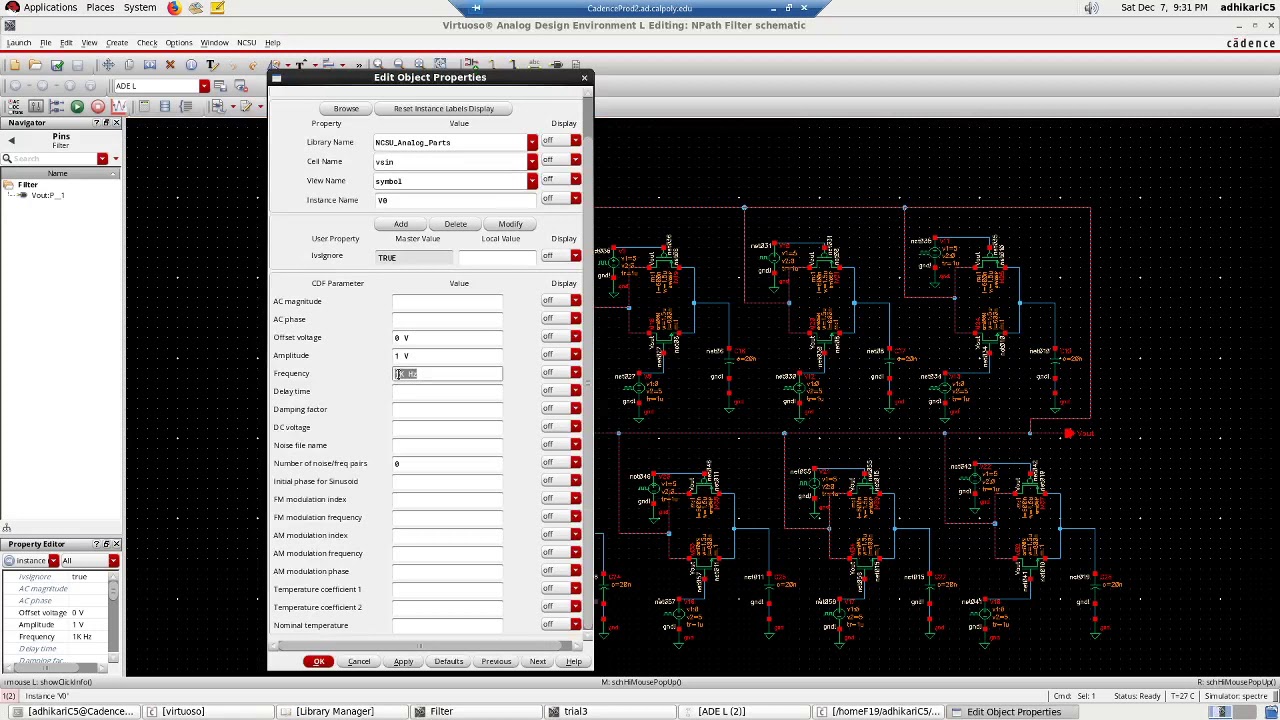1280x720 pixels.
Task: Click the OK button in Edit Object Properties
Action: point(319,661)
